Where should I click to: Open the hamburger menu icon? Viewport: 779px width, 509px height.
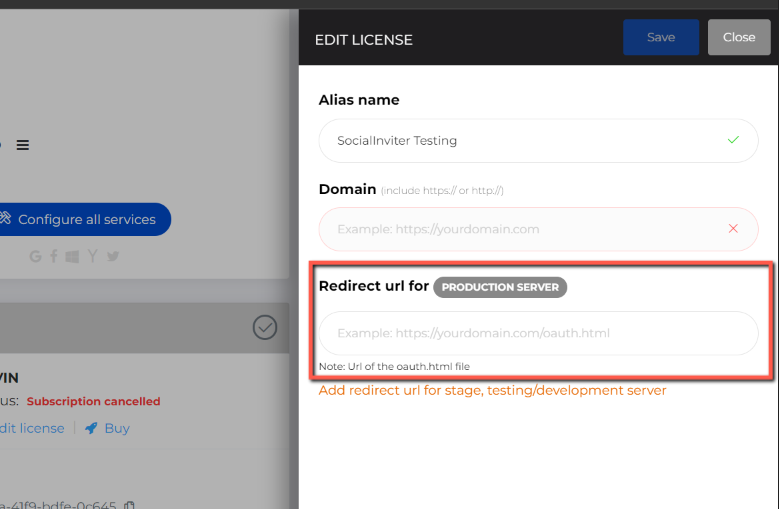22,145
